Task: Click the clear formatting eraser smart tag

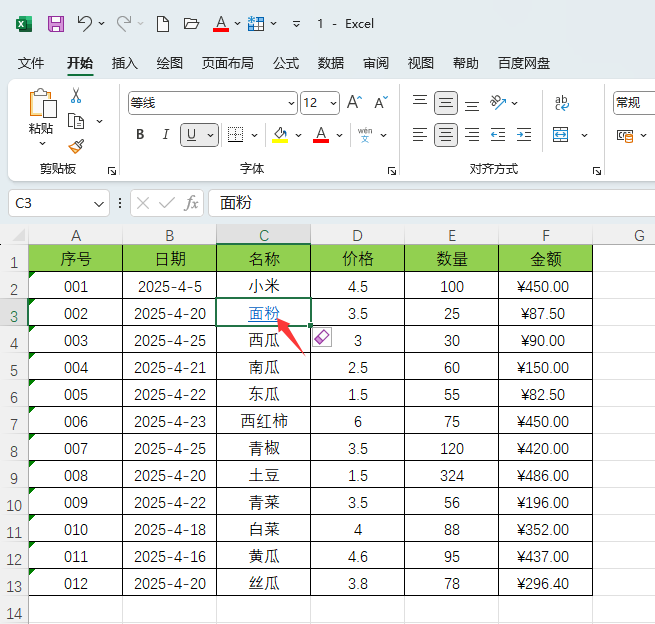Action: [322, 337]
